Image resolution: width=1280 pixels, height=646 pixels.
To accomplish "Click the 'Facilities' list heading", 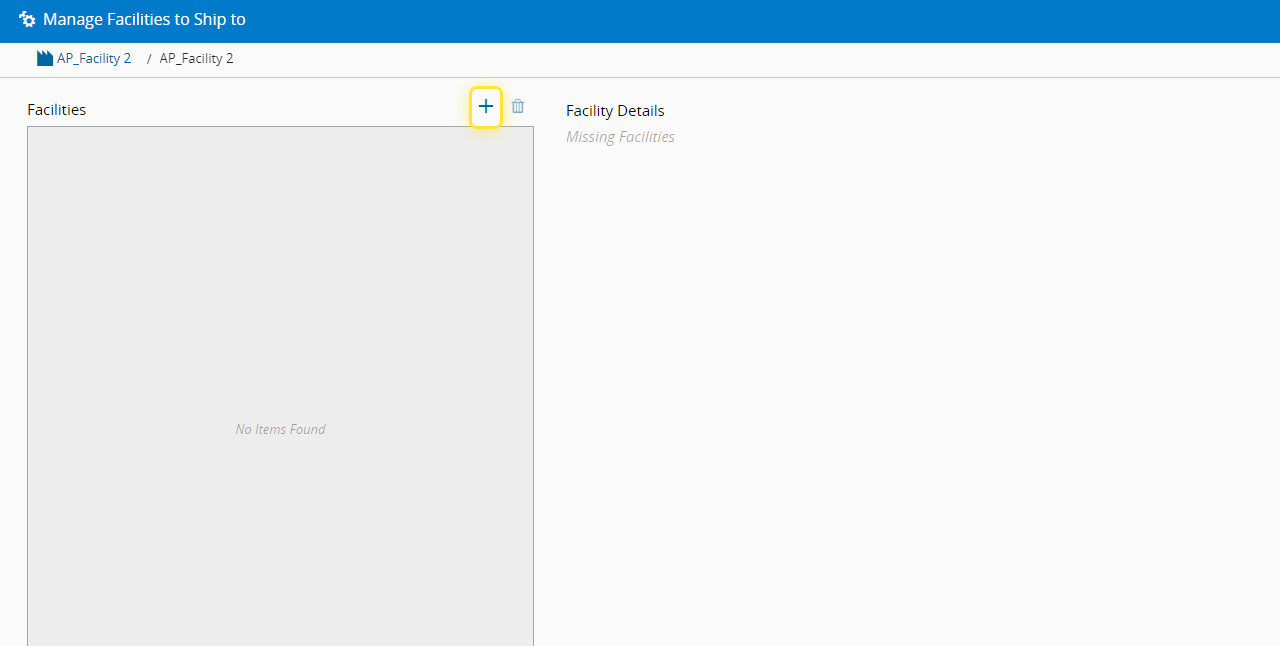I will [x=57, y=110].
